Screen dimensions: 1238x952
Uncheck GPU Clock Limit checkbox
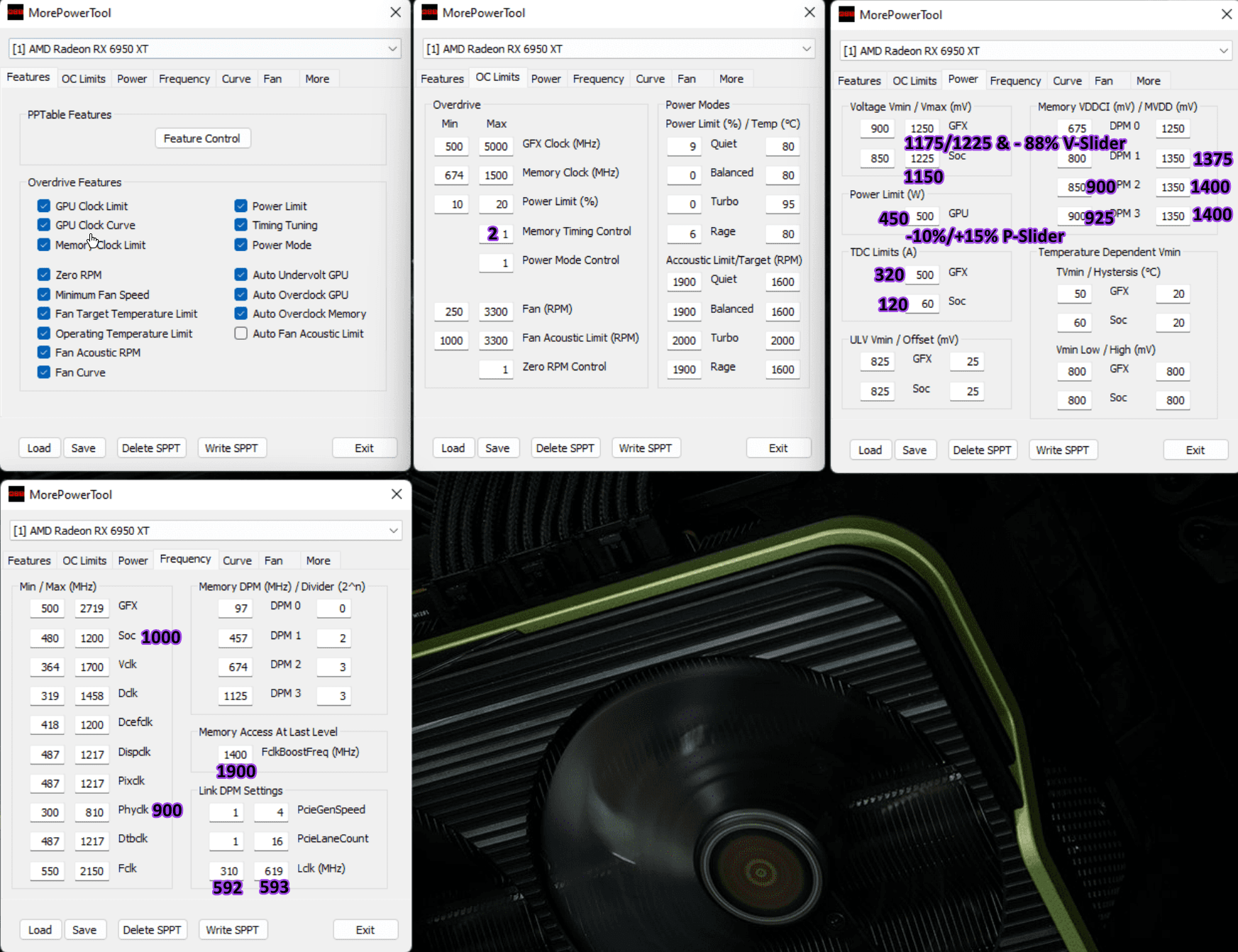[x=44, y=206]
